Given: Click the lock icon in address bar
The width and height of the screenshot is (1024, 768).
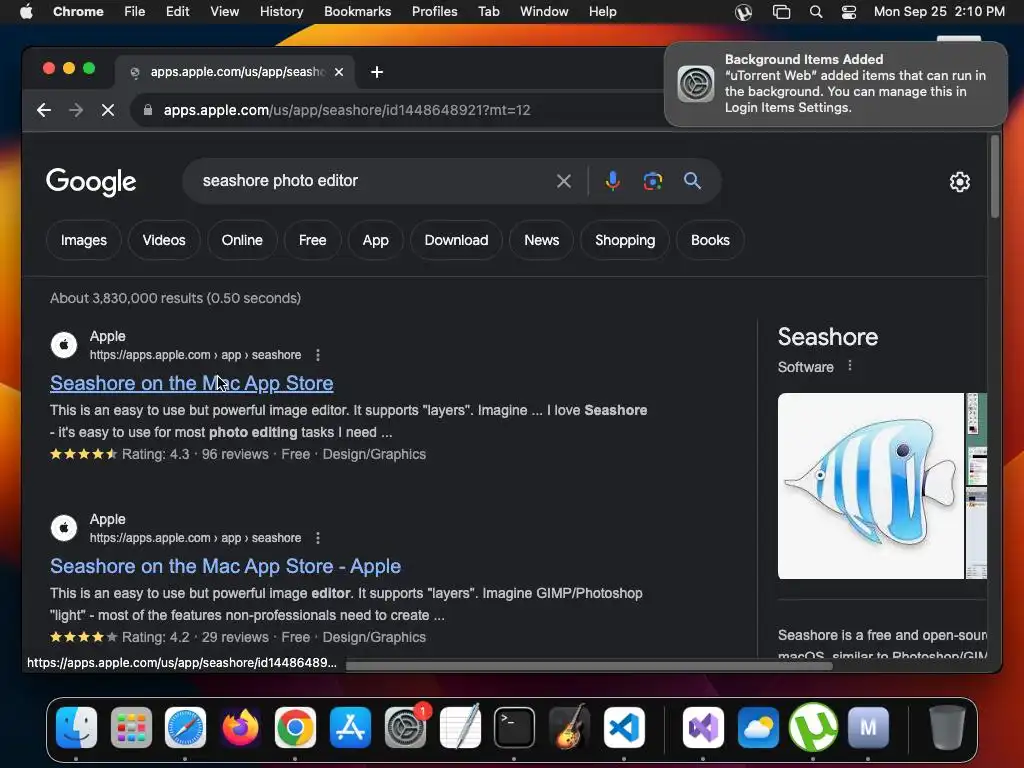Looking at the screenshot, I should [148, 110].
